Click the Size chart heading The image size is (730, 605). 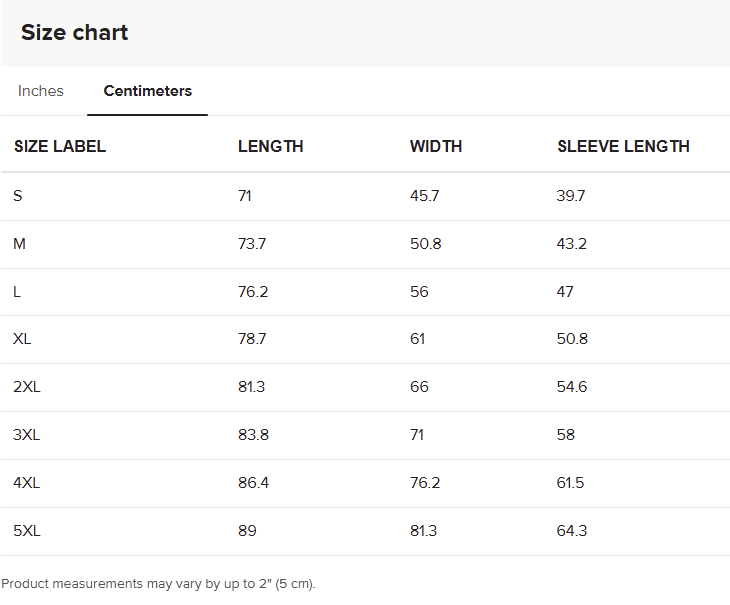(x=75, y=32)
